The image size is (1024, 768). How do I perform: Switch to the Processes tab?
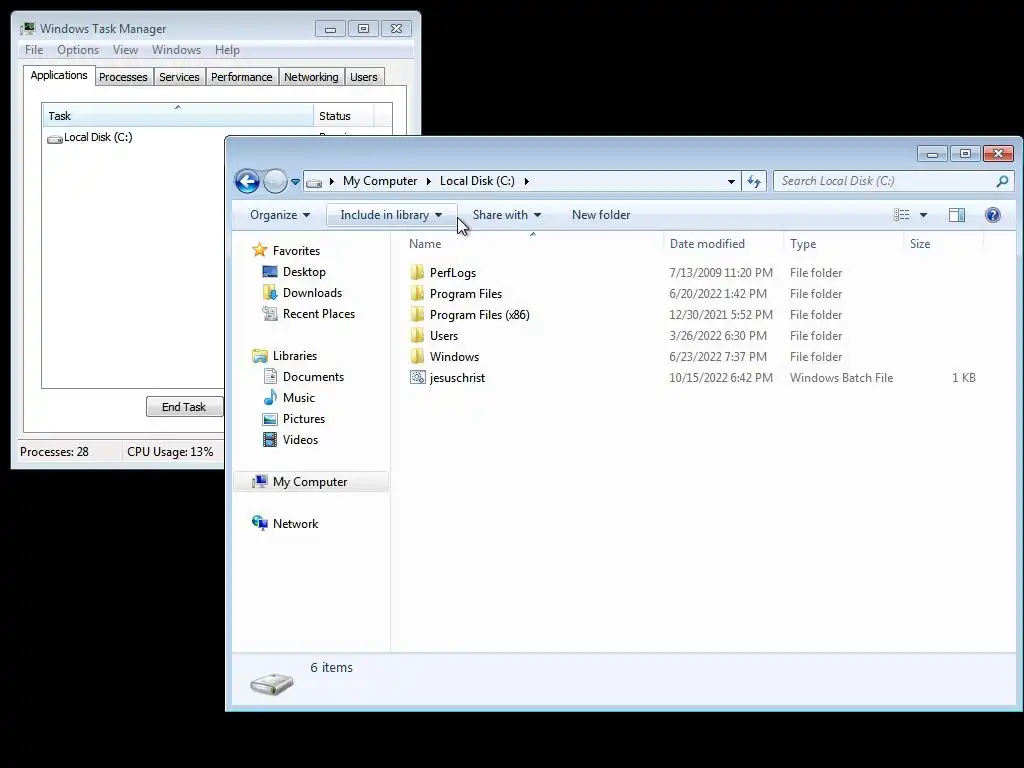[123, 77]
